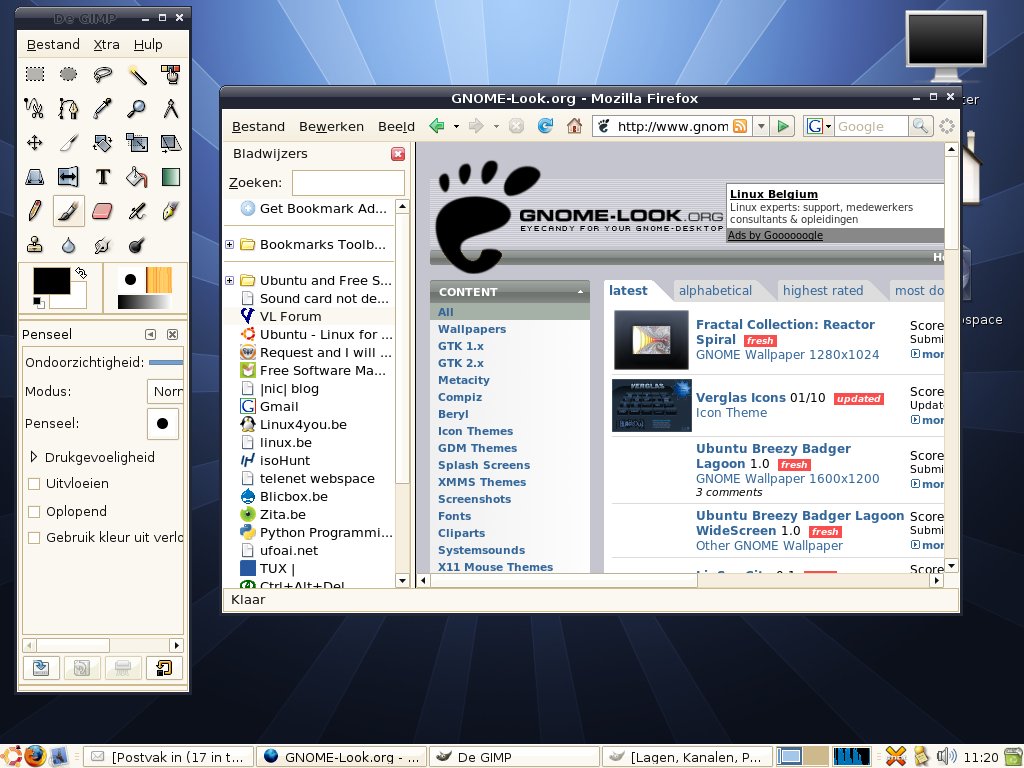Open the Hulp menu in GIMP

[148, 44]
